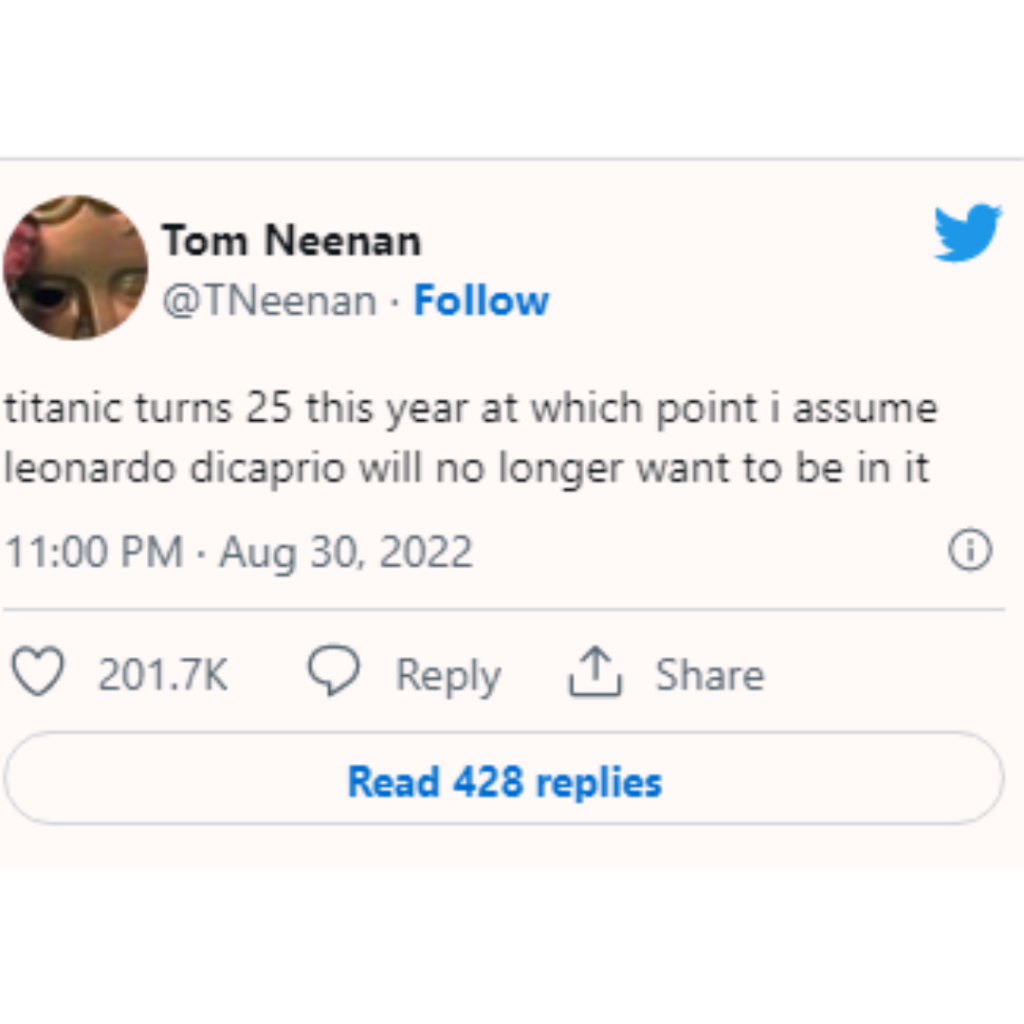Click the Aug 30, 2022 date
The image size is (1024, 1024).
[x=345, y=554]
